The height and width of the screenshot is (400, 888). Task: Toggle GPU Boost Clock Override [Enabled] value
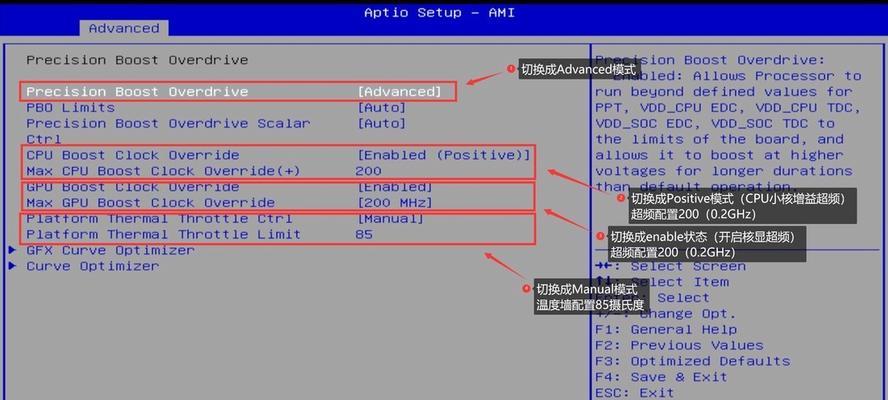[395, 187]
